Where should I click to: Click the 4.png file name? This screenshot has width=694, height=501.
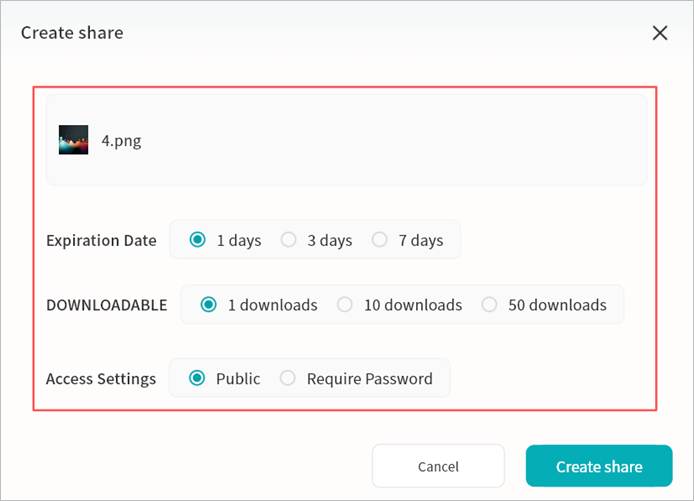(x=121, y=140)
